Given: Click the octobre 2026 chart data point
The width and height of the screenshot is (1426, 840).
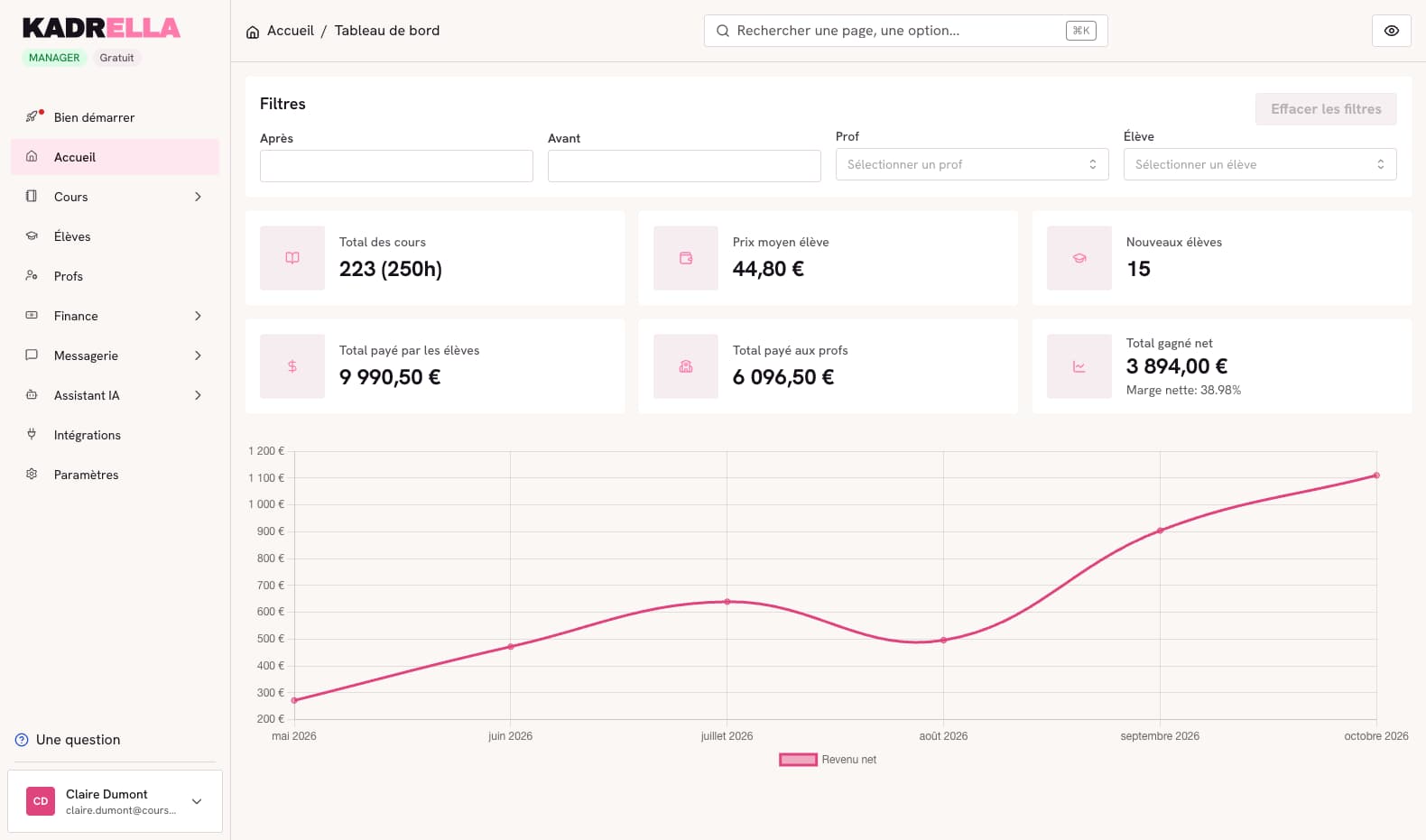Looking at the screenshot, I should tap(1376, 475).
